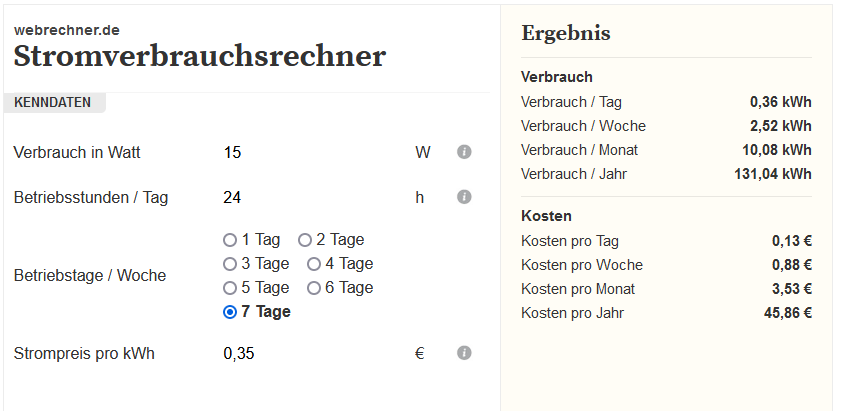Choose 3 Tage operating days
Screen dimensions: 841x411
pyautogui.click(x=230, y=264)
